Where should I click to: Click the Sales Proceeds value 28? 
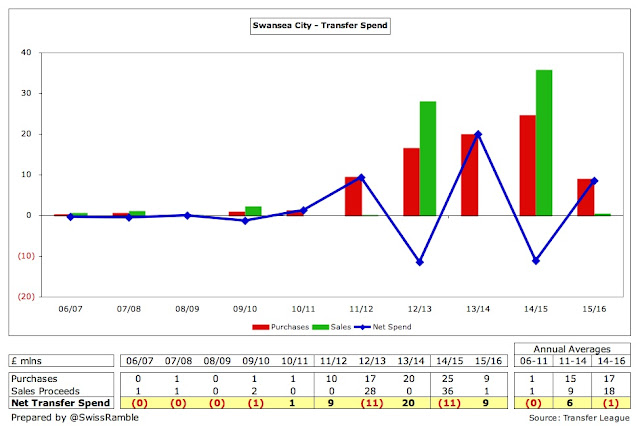click(x=370, y=391)
